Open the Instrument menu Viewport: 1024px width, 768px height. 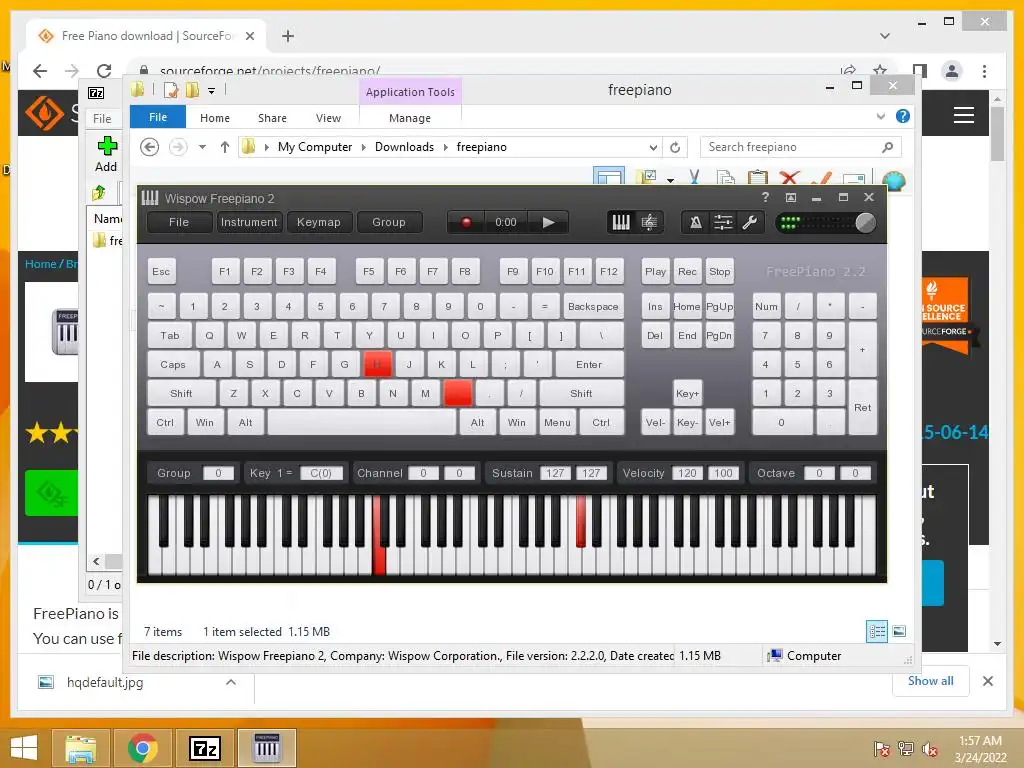[x=249, y=222]
